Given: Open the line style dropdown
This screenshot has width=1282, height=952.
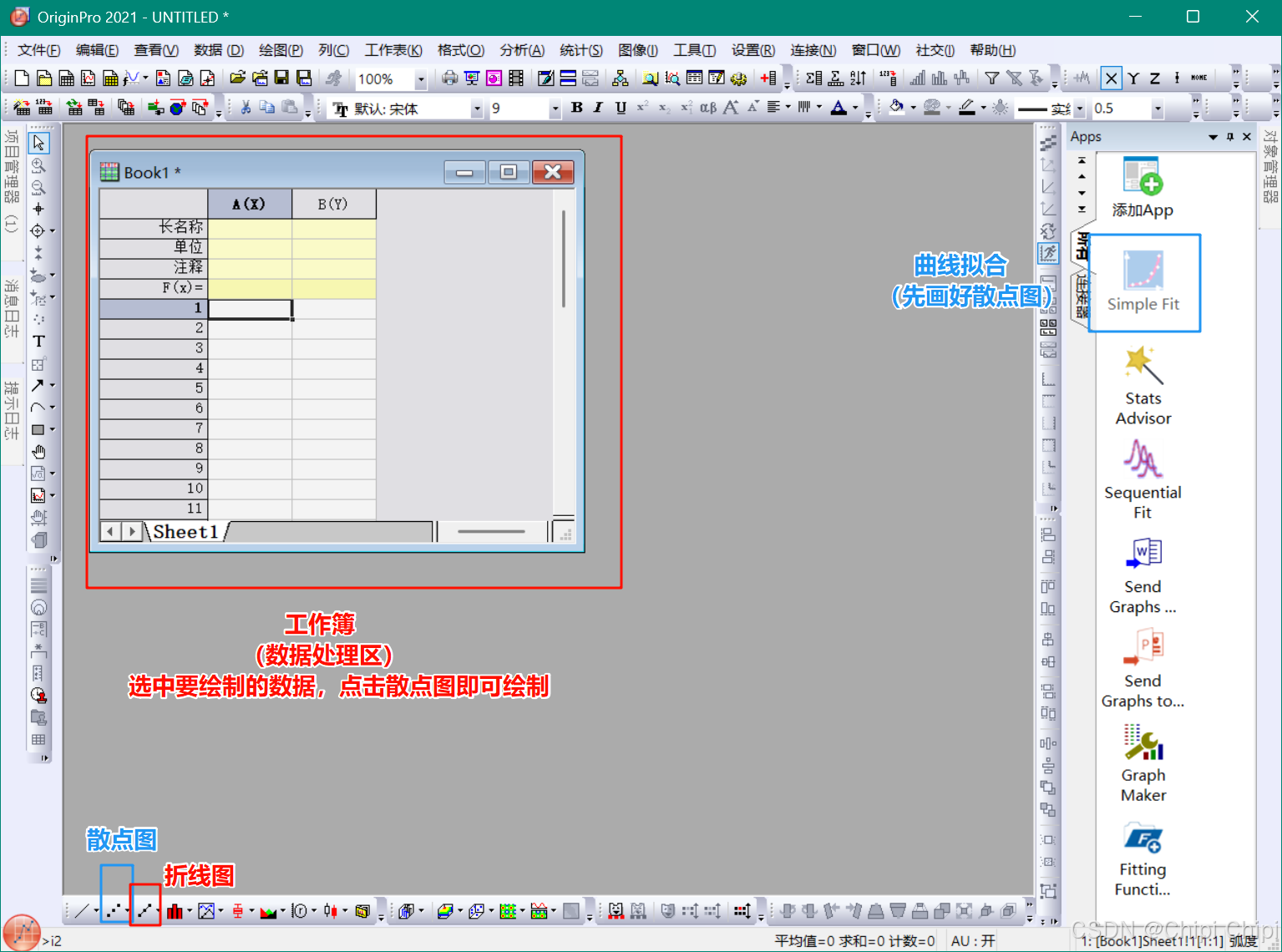Looking at the screenshot, I should coord(1079,109).
